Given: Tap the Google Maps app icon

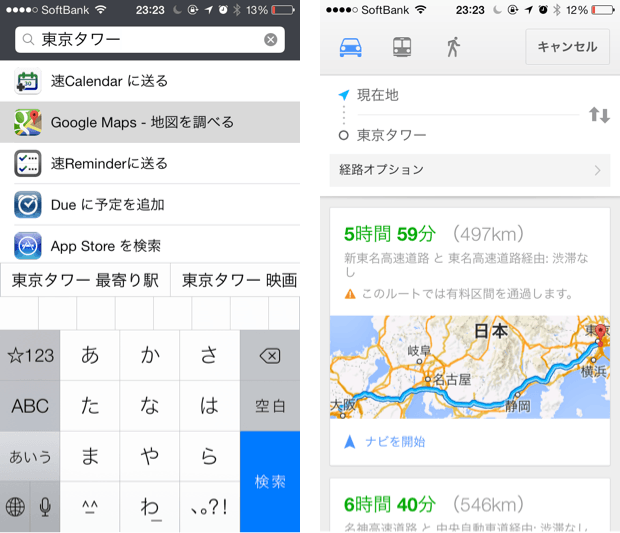Looking at the screenshot, I should [x=28, y=122].
